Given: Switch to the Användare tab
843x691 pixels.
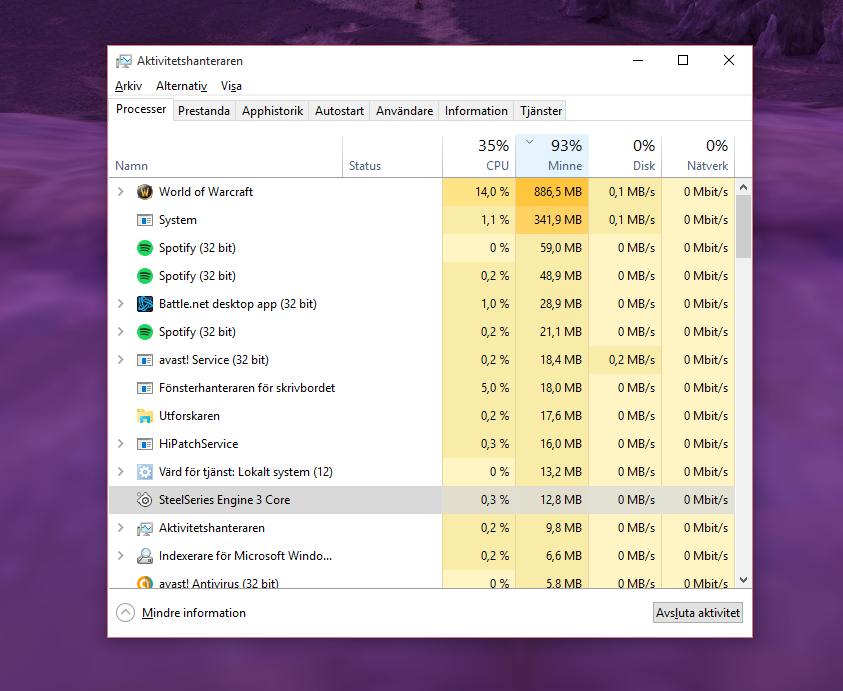Looking at the screenshot, I should [x=404, y=111].
